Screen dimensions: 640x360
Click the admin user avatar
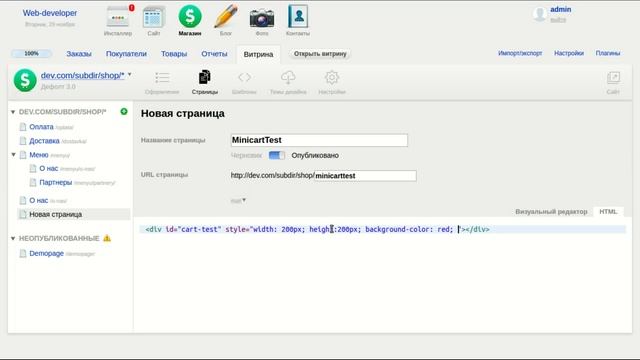pos(540,14)
